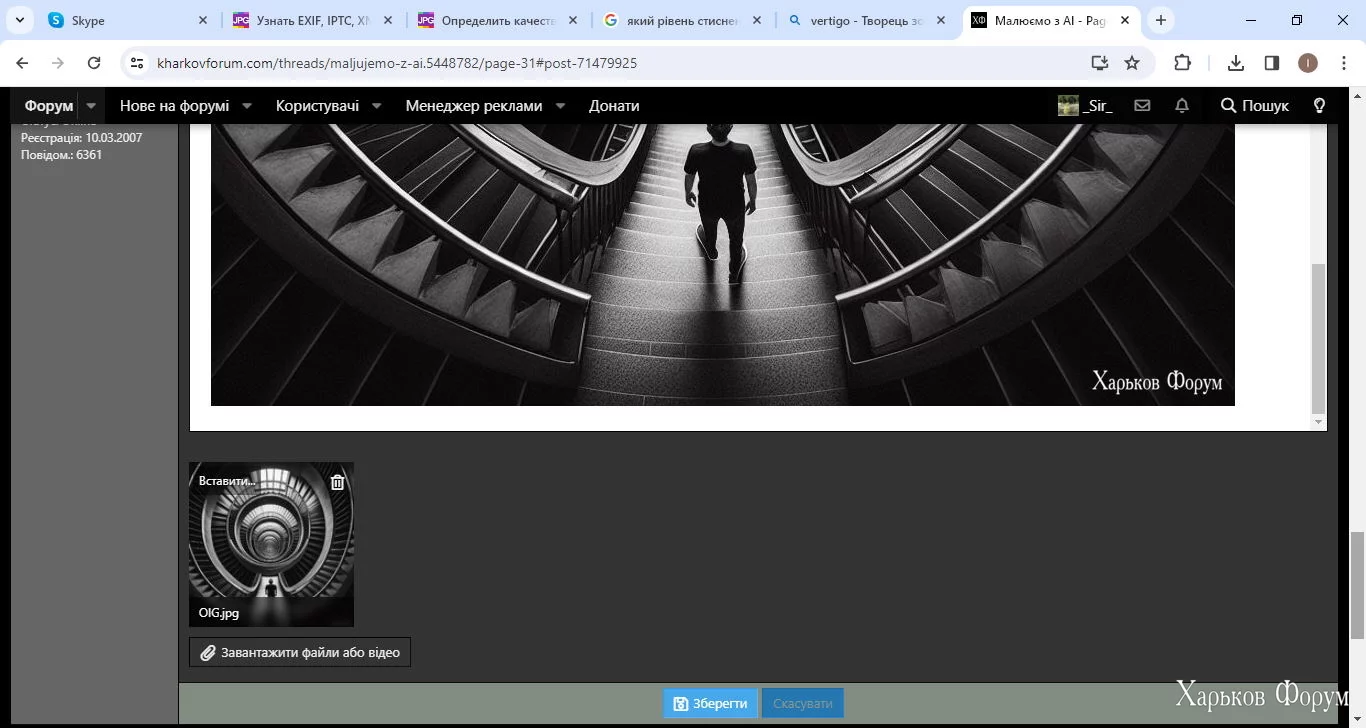Click the post editor's vertical scrollbar
The width and height of the screenshot is (1366, 728).
click(1318, 338)
